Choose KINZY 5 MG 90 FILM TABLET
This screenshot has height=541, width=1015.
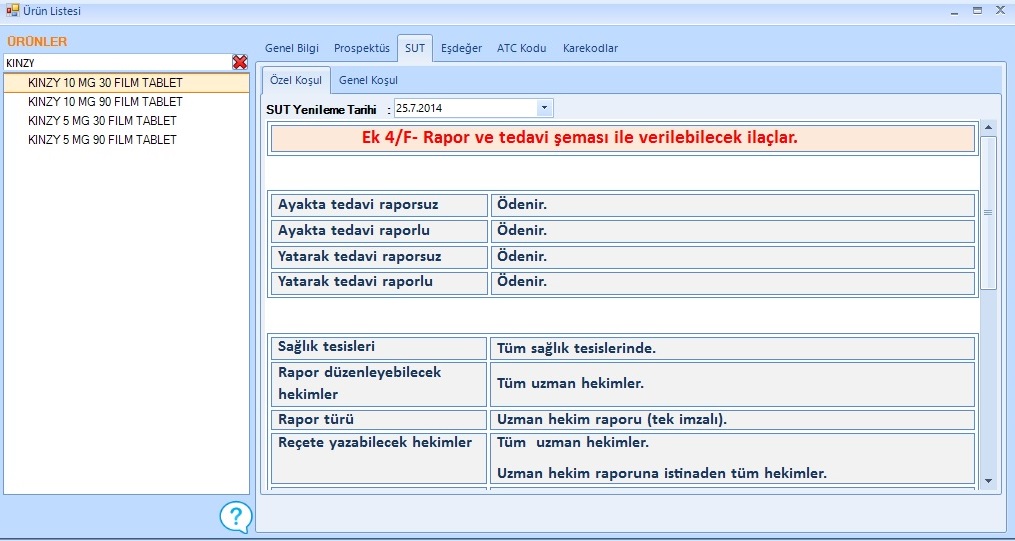102,140
